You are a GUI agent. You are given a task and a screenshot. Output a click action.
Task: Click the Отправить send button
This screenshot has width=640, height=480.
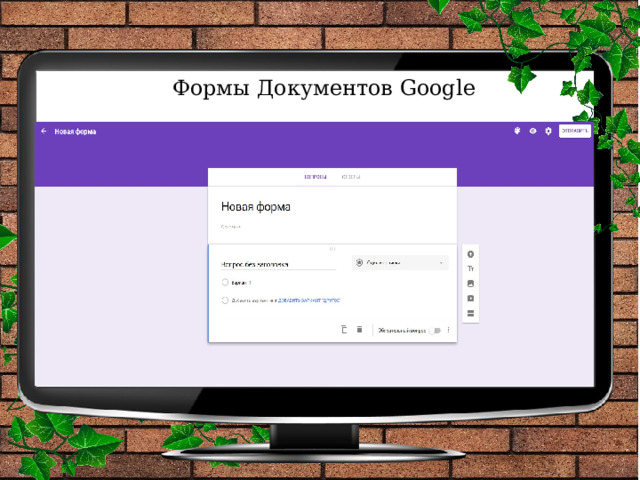click(575, 131)
